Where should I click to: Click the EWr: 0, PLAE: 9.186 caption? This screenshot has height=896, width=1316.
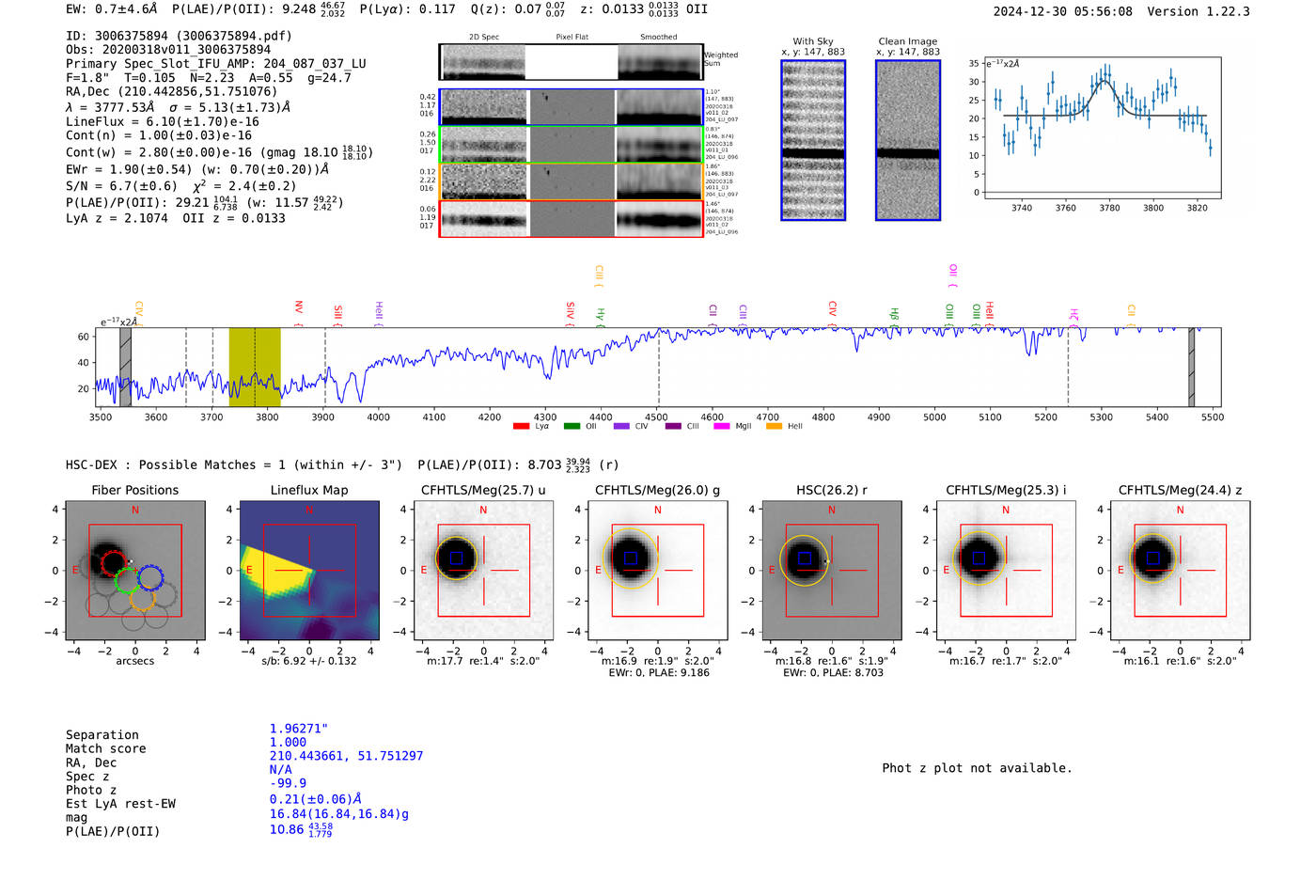(x=658, y=673)
